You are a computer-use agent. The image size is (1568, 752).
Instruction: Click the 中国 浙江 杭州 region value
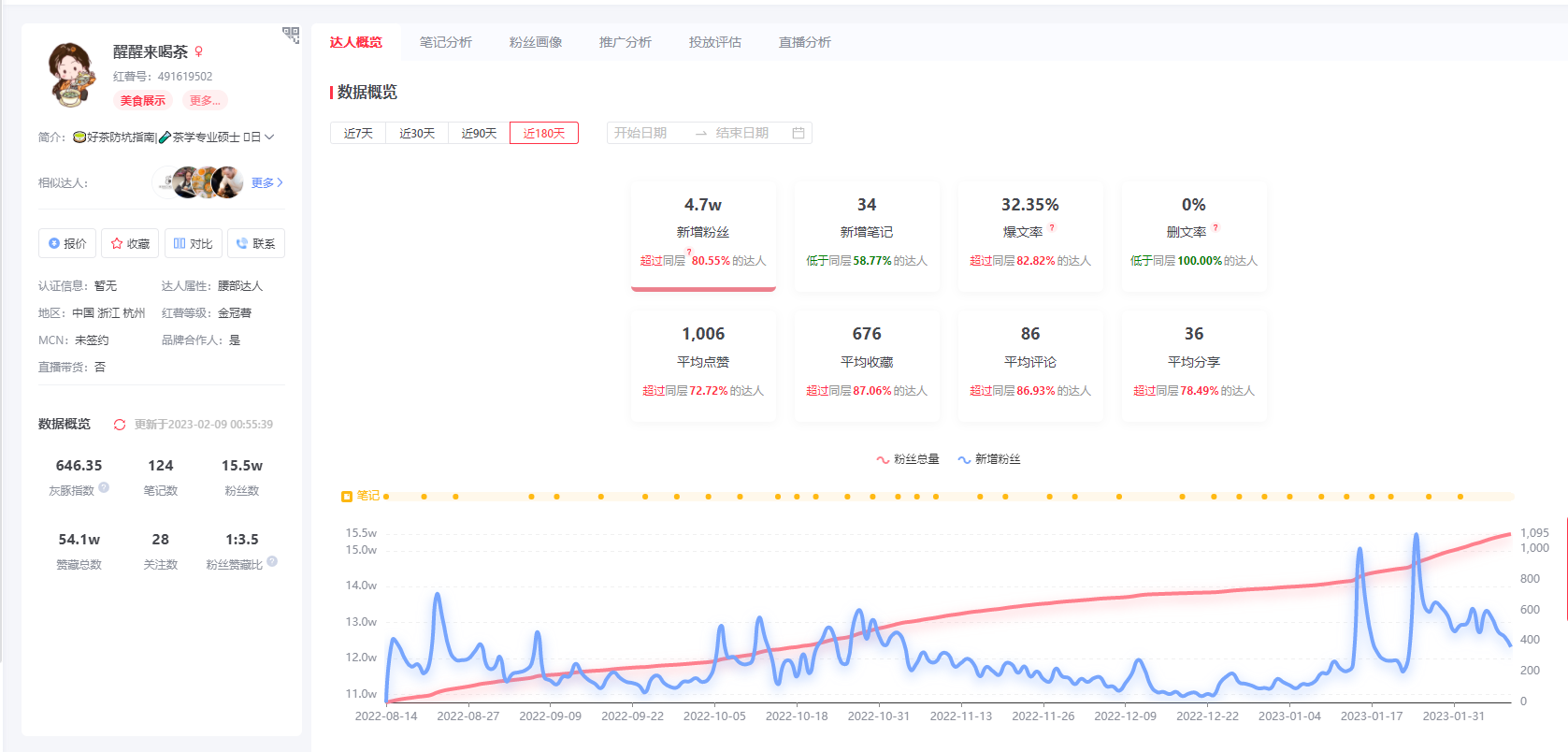[x=108, y=313]
